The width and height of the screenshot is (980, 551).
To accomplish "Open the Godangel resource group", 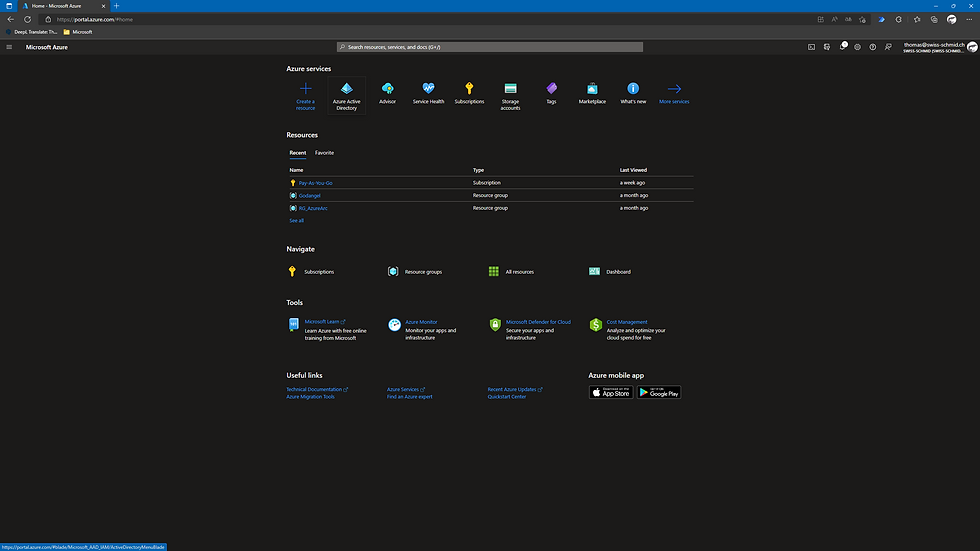I will pyautogui.click(x=309, y=196).
